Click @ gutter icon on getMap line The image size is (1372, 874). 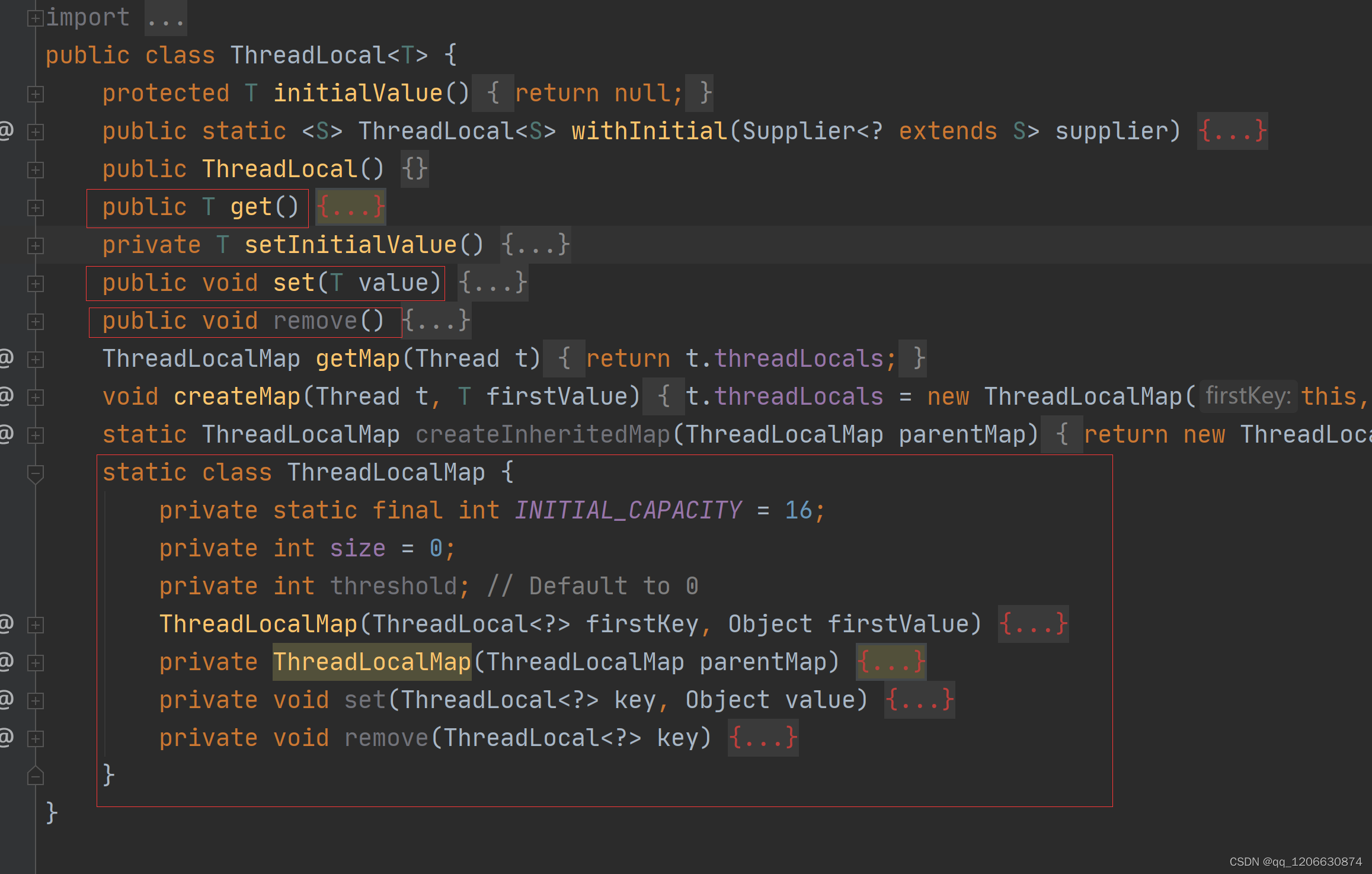point(6,357)
